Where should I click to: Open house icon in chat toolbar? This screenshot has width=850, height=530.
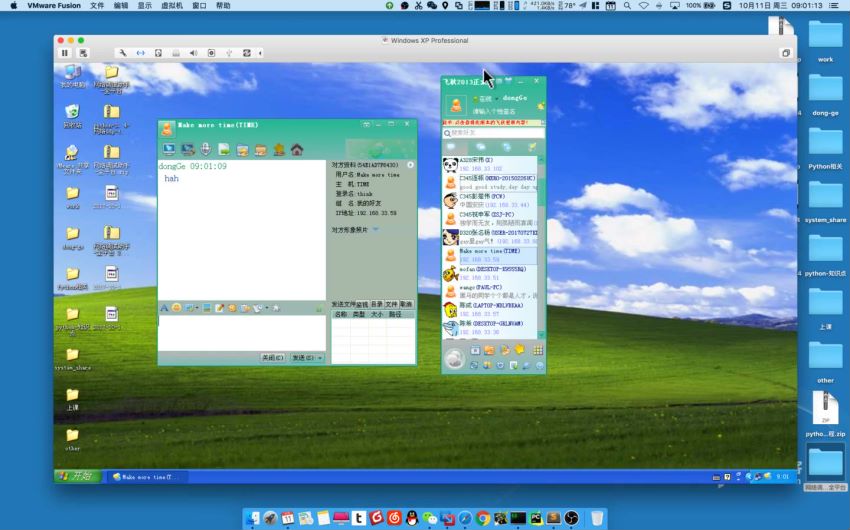tap(297, 149)
